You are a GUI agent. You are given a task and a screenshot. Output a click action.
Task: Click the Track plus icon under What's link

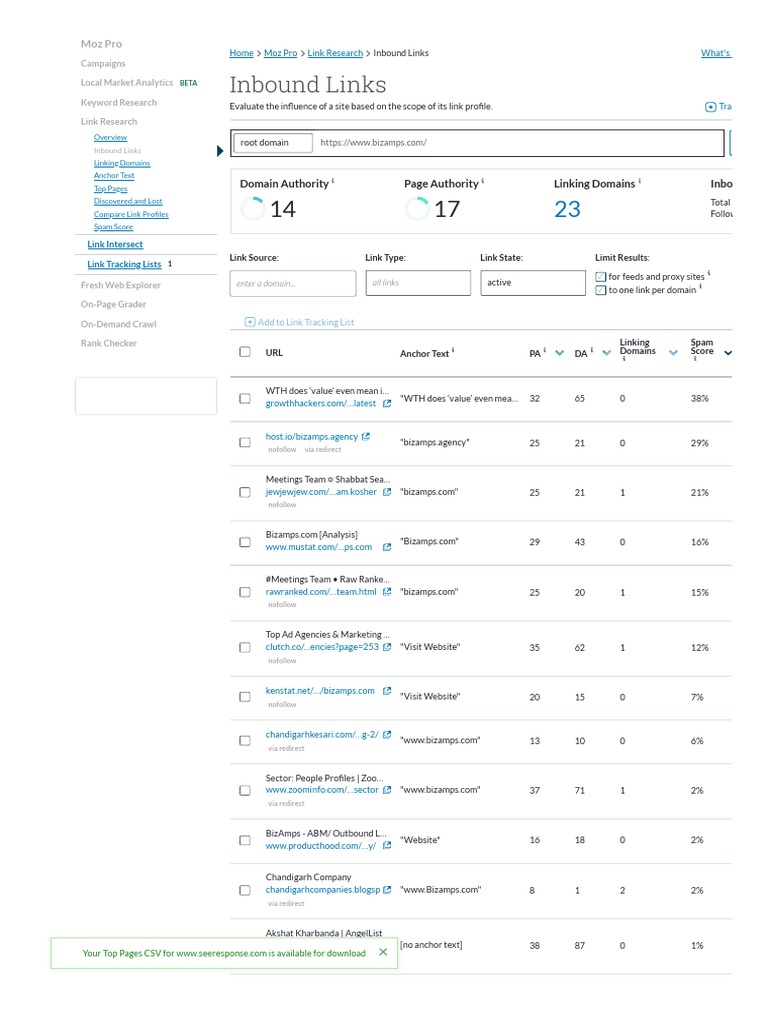pos(711,107)
